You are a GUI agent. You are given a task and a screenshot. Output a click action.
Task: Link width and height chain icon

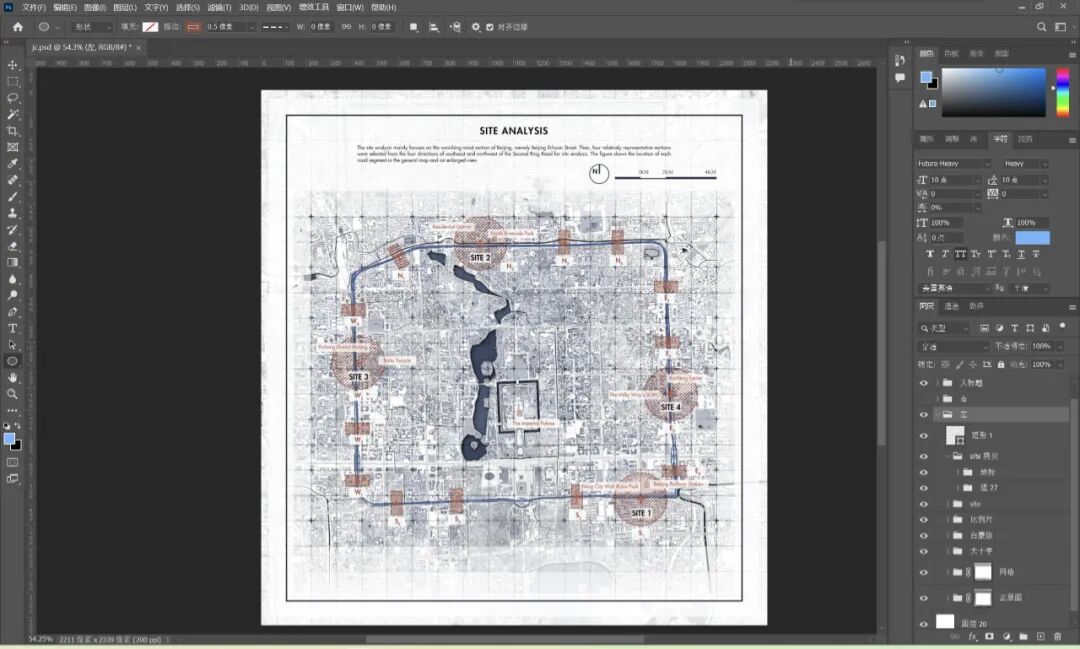pyautogui.click(x=346, y=27)
